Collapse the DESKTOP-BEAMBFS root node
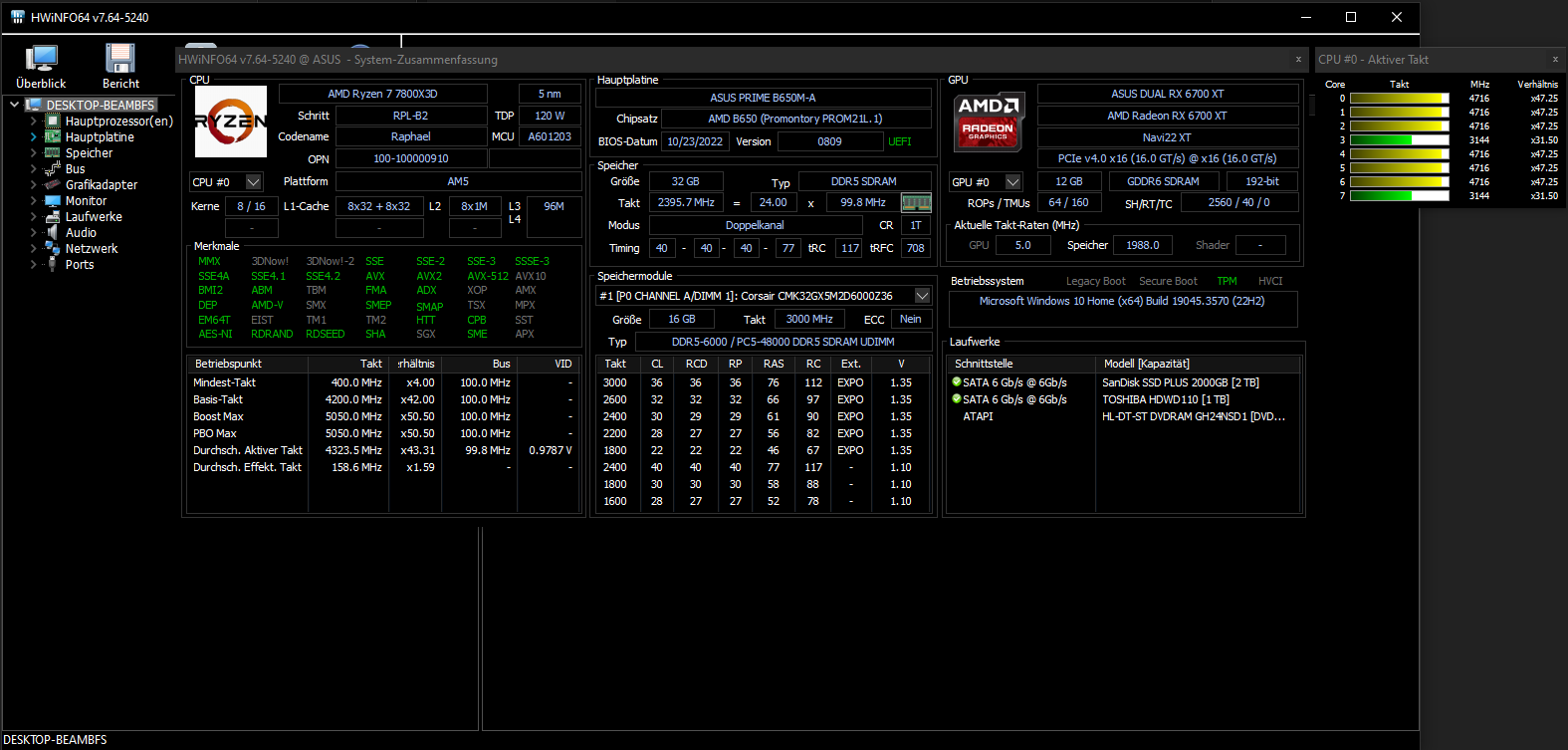 (x=14, y=105)
